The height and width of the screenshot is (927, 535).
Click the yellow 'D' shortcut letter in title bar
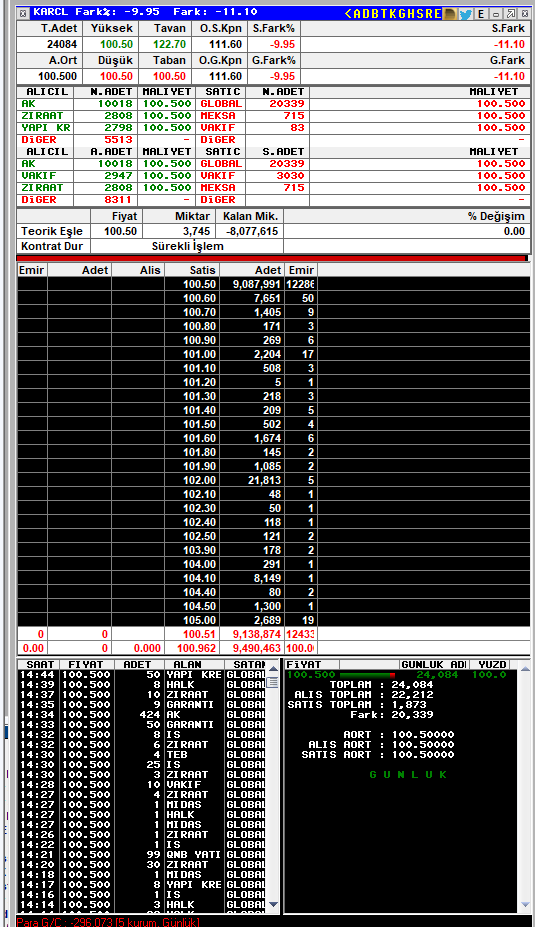click(364, 14)
